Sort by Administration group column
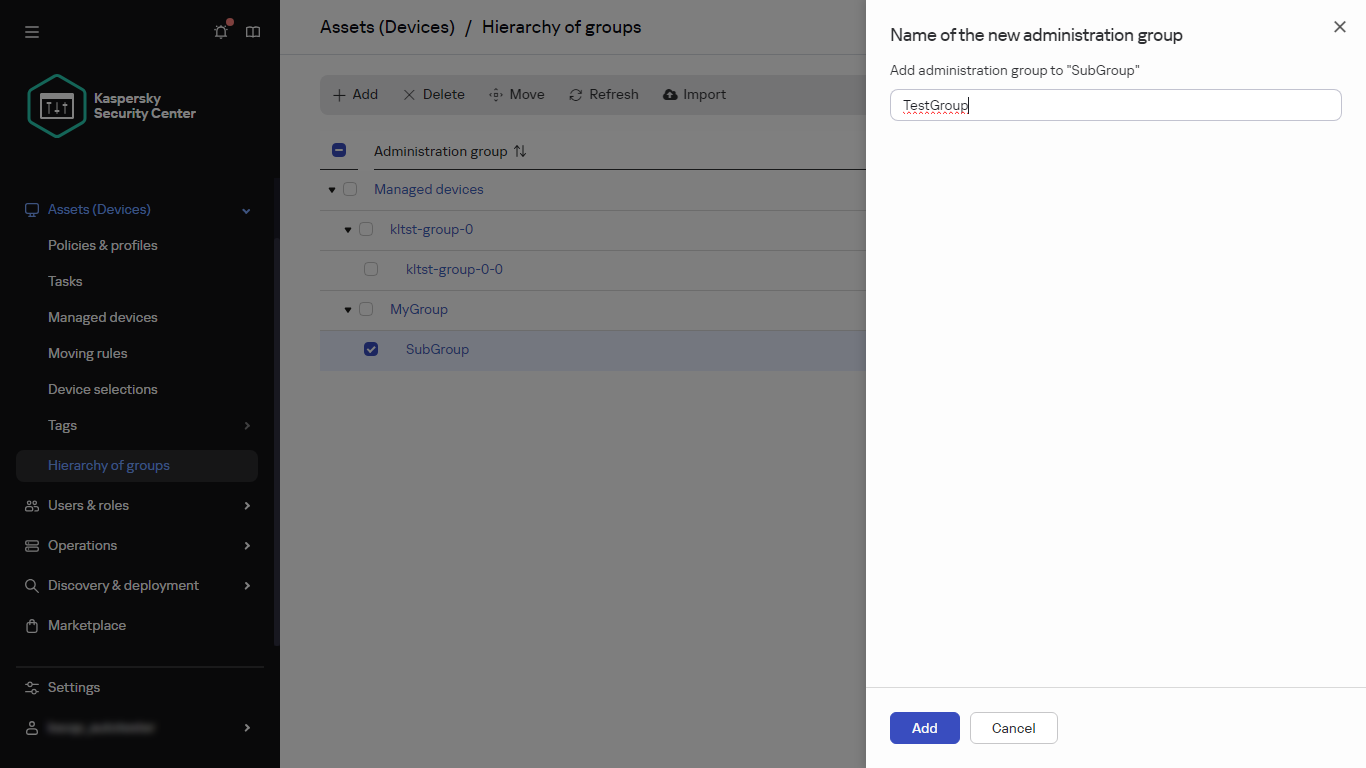 520,151
